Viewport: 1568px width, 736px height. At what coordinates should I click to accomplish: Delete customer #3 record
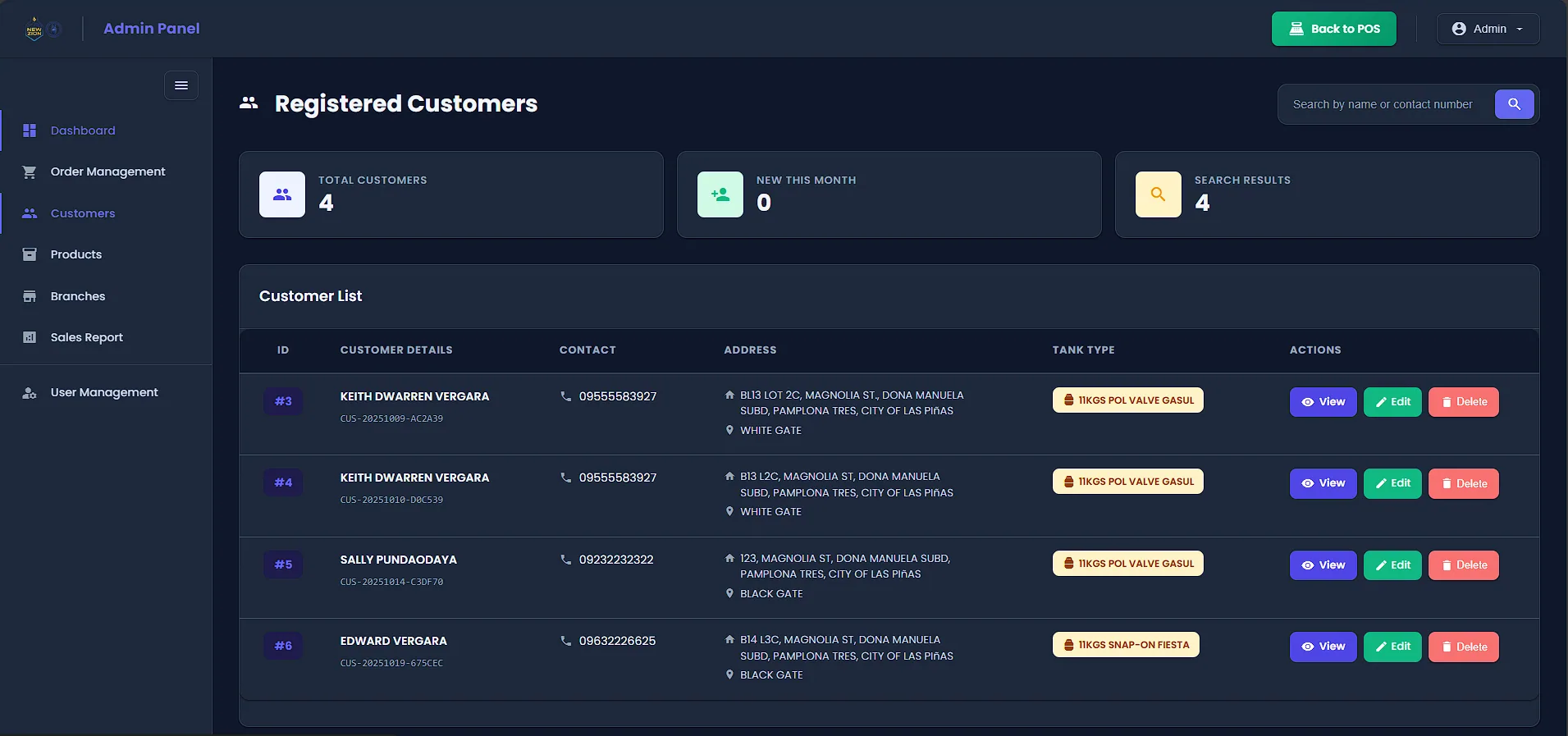pyautogui.click(x=1463, y=402)
